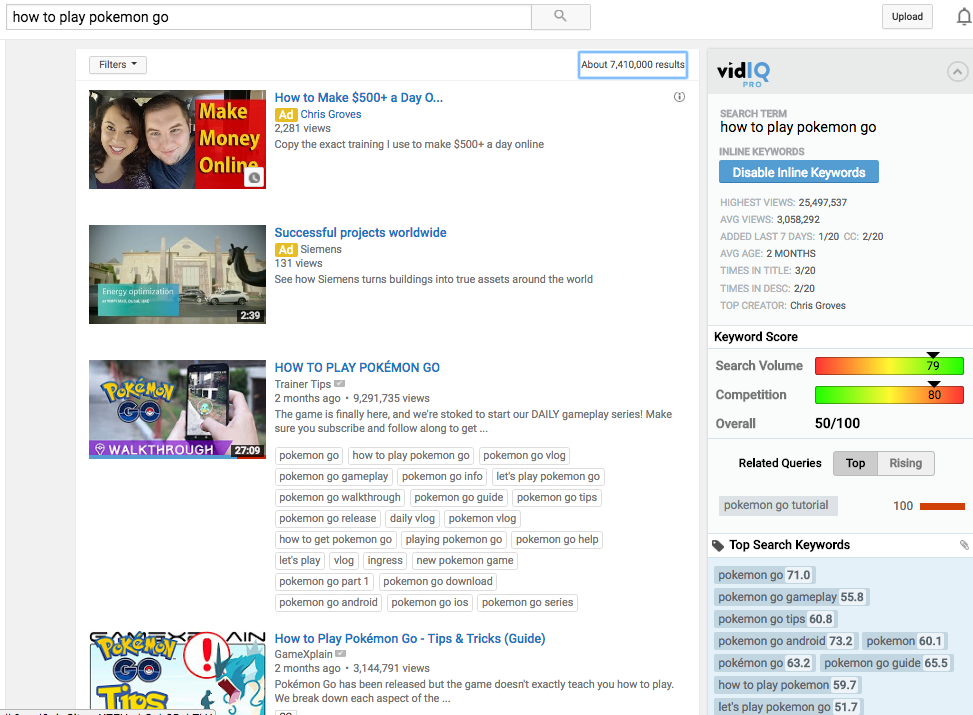The width and height of the screenshot is (973, 715).
Task: Click the 'let's play pokemon go' inline tag
Action: [x=548, y=477]
